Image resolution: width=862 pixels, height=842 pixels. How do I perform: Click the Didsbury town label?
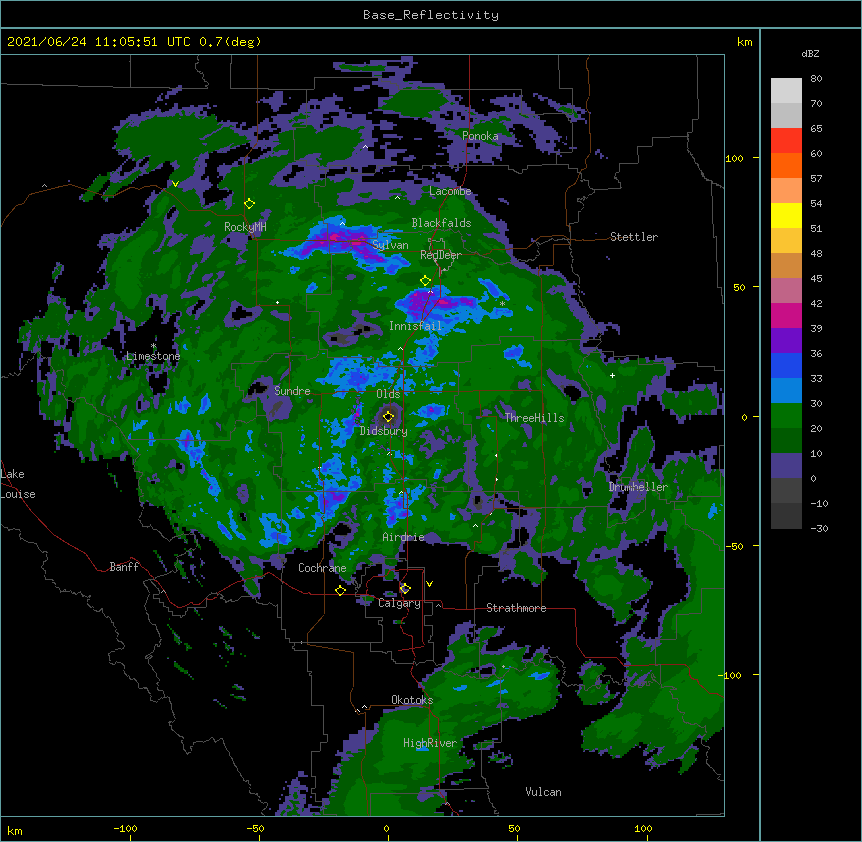tap(383, 431)
